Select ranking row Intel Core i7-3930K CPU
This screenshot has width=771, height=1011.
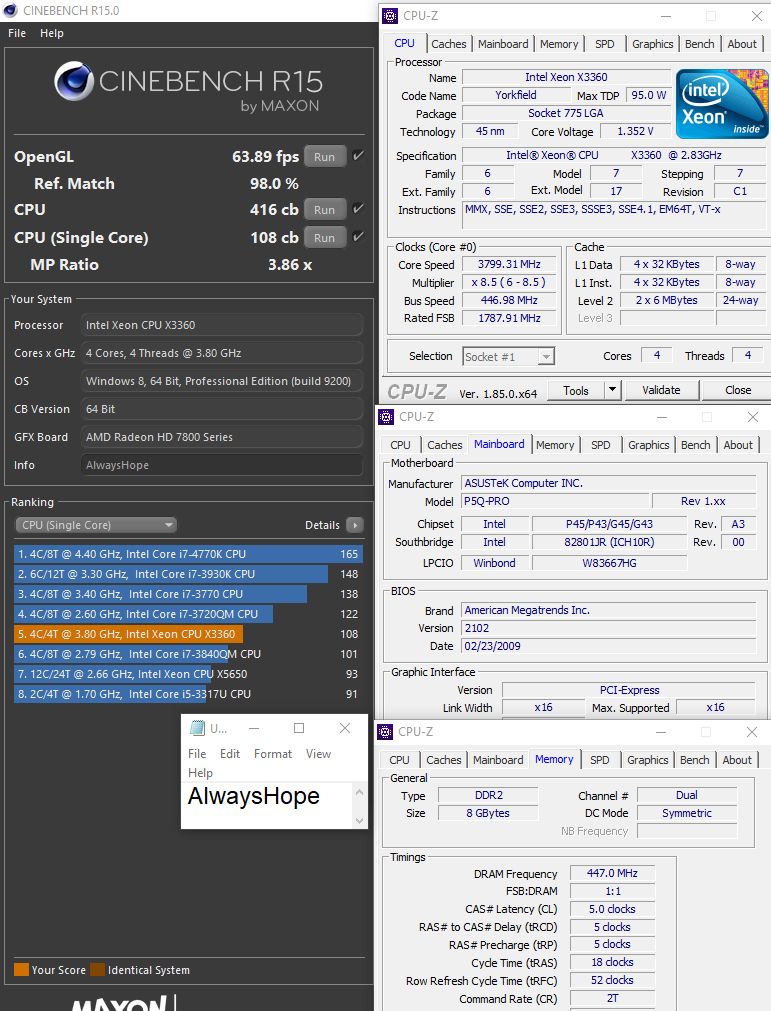(x=188, y=574)
